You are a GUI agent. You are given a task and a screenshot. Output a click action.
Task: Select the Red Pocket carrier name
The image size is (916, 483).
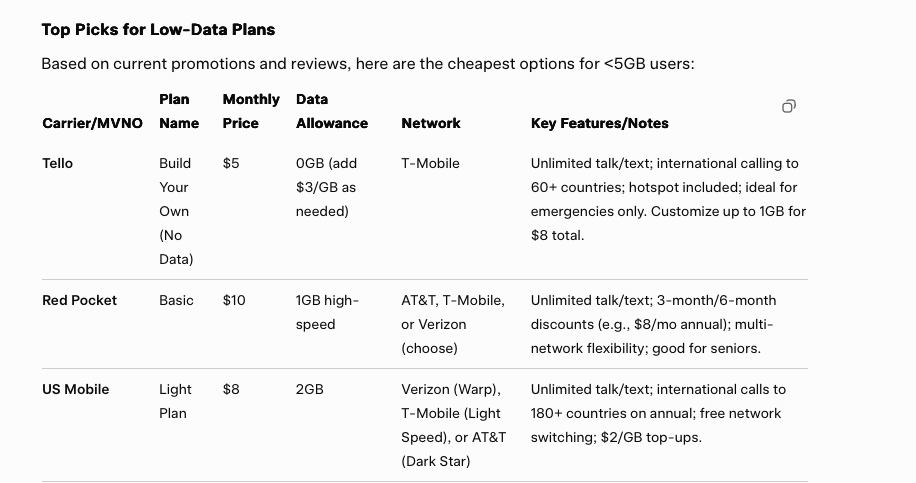coord(80,300)
